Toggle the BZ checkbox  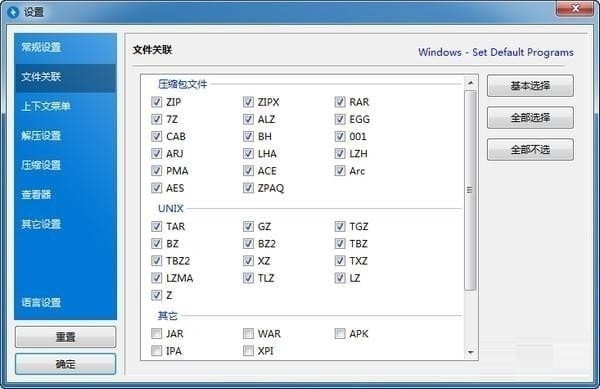157,244
